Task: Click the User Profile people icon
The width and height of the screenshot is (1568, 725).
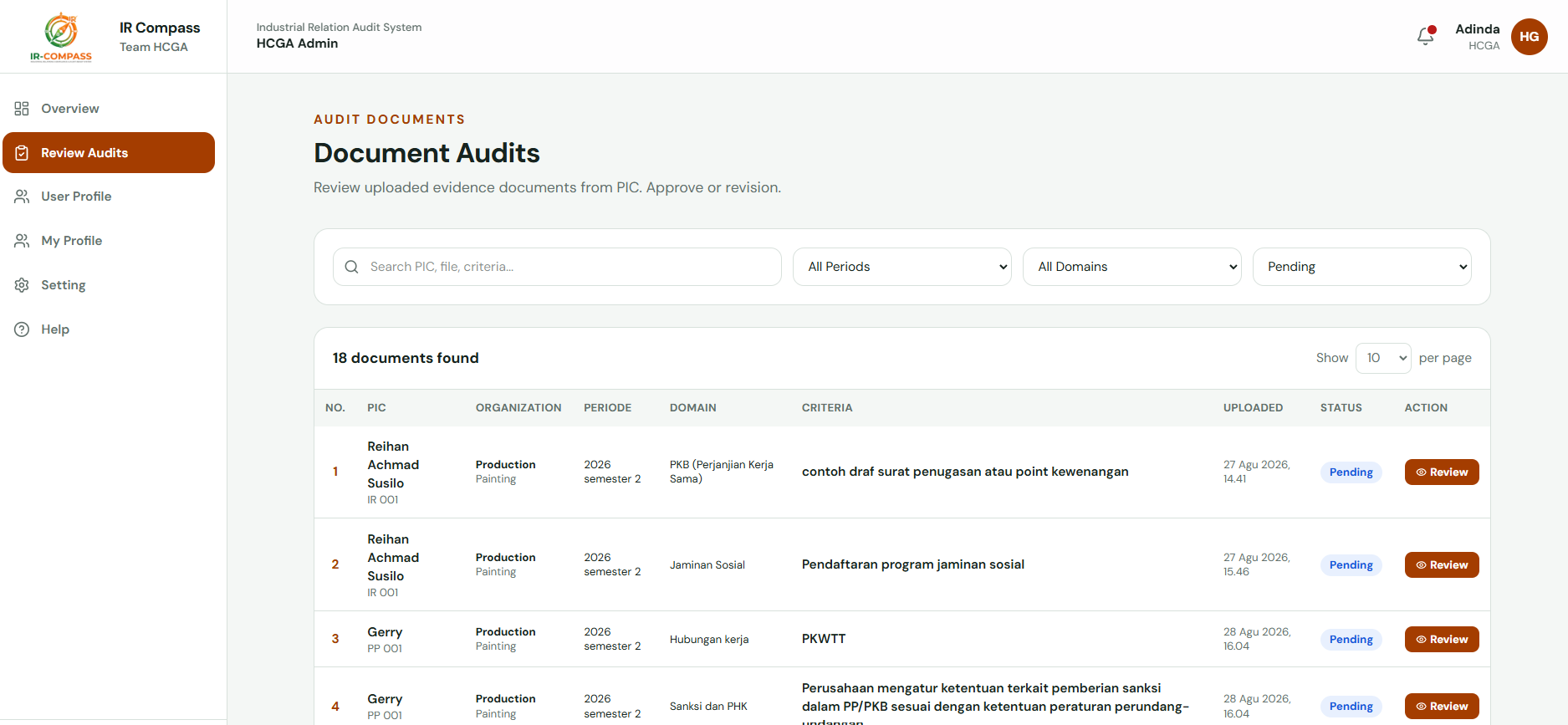Action: 22,197
